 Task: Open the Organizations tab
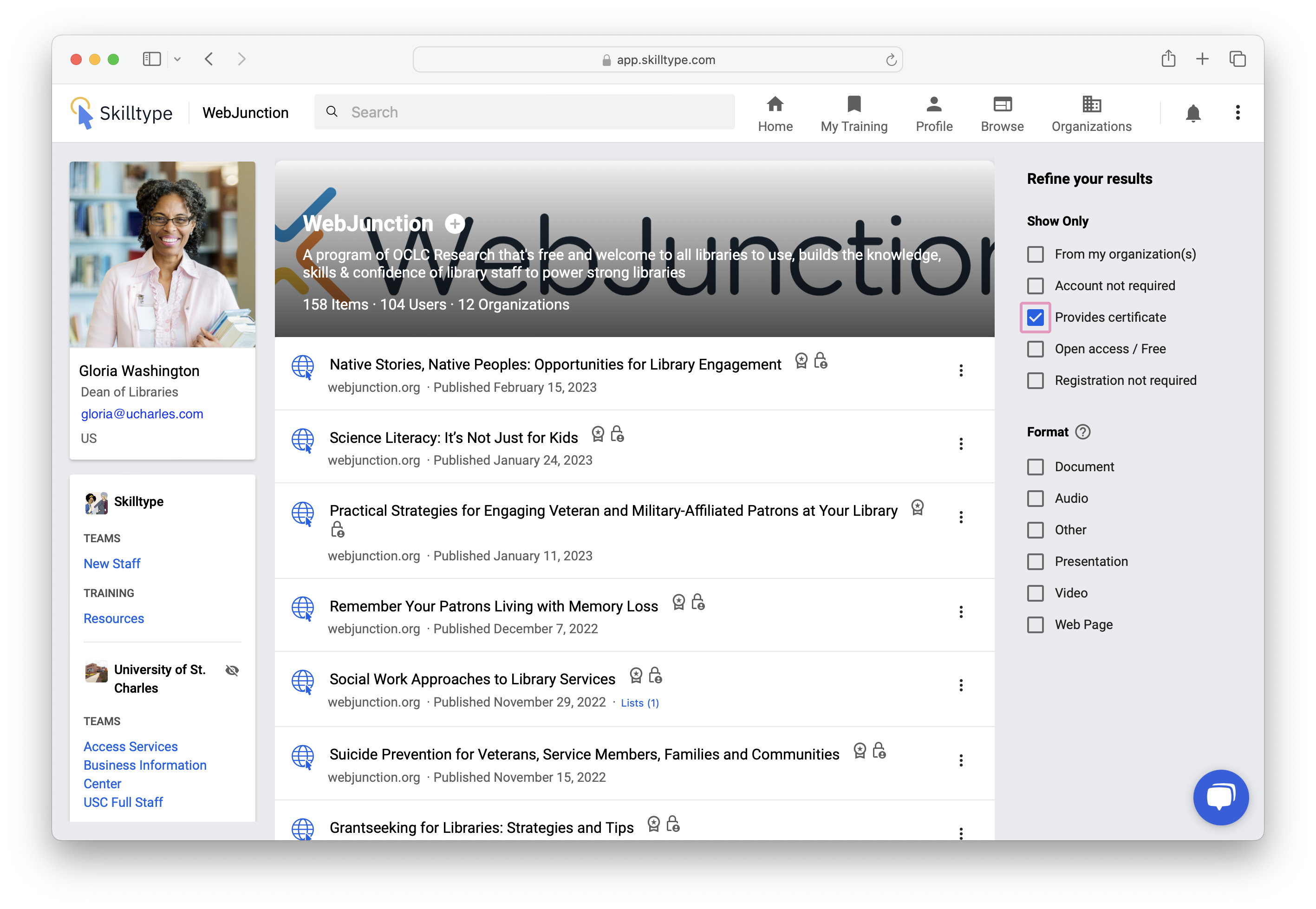(x=1091, y=113)
